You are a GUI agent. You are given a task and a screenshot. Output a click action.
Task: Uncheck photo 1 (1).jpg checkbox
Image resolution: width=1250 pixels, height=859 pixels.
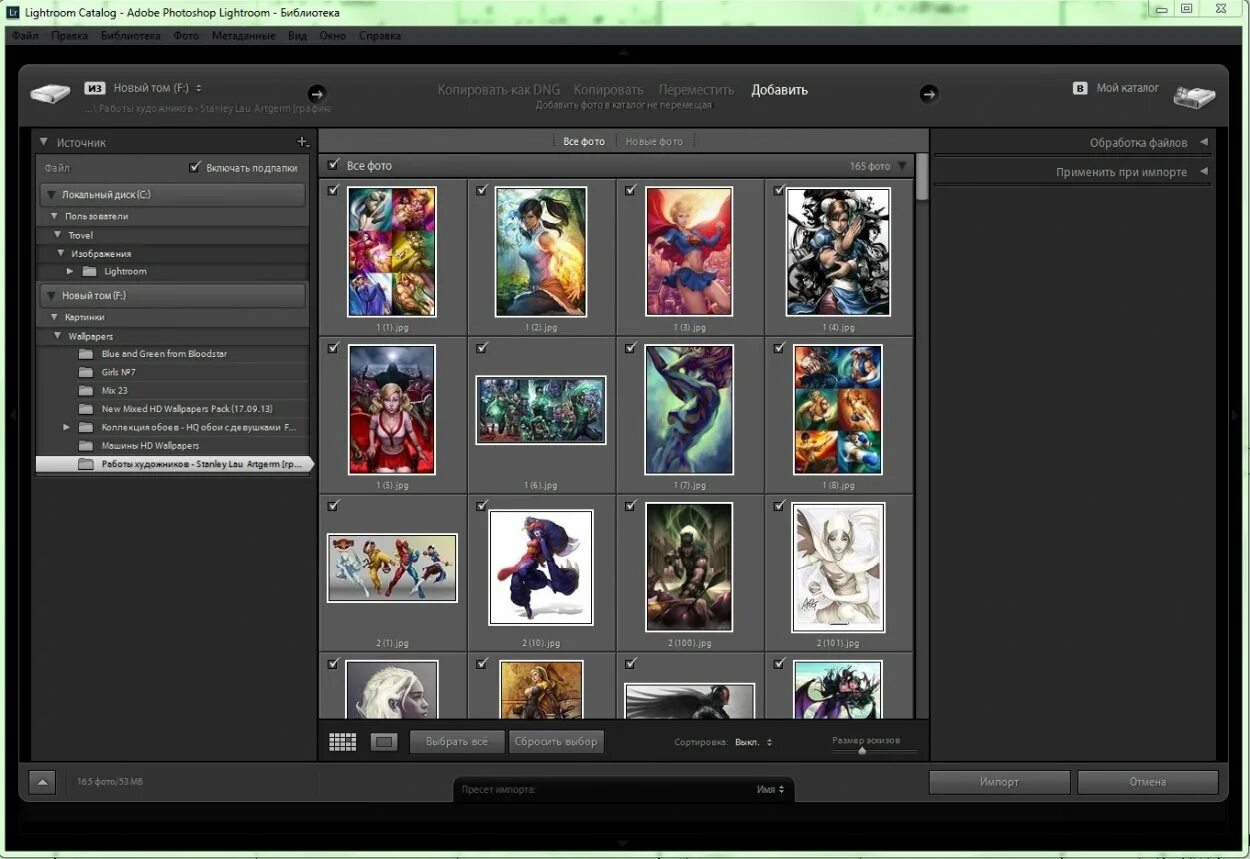(333, 190)
